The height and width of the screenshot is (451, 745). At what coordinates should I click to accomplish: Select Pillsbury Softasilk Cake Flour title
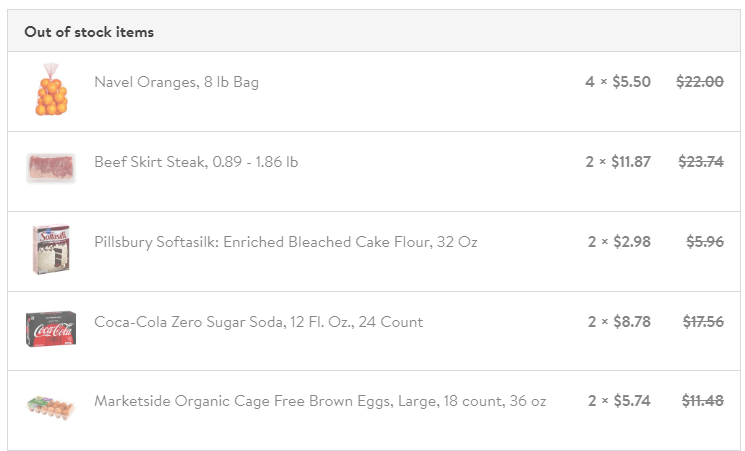[x=285, y=242]
